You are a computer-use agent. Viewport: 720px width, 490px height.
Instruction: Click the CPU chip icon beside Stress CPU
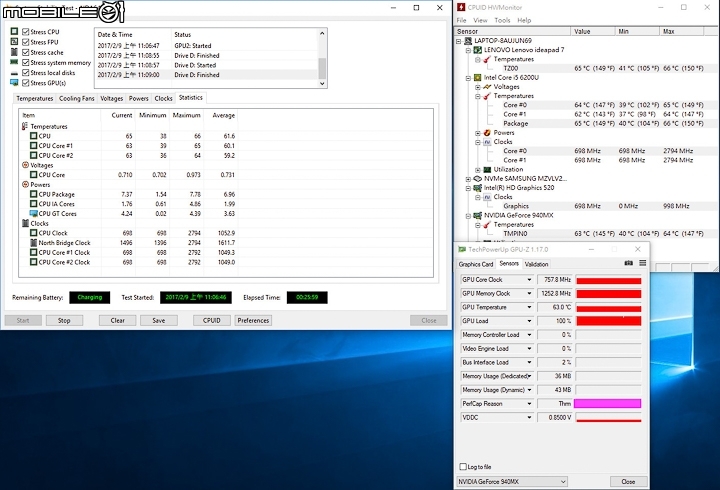[14, 31]
